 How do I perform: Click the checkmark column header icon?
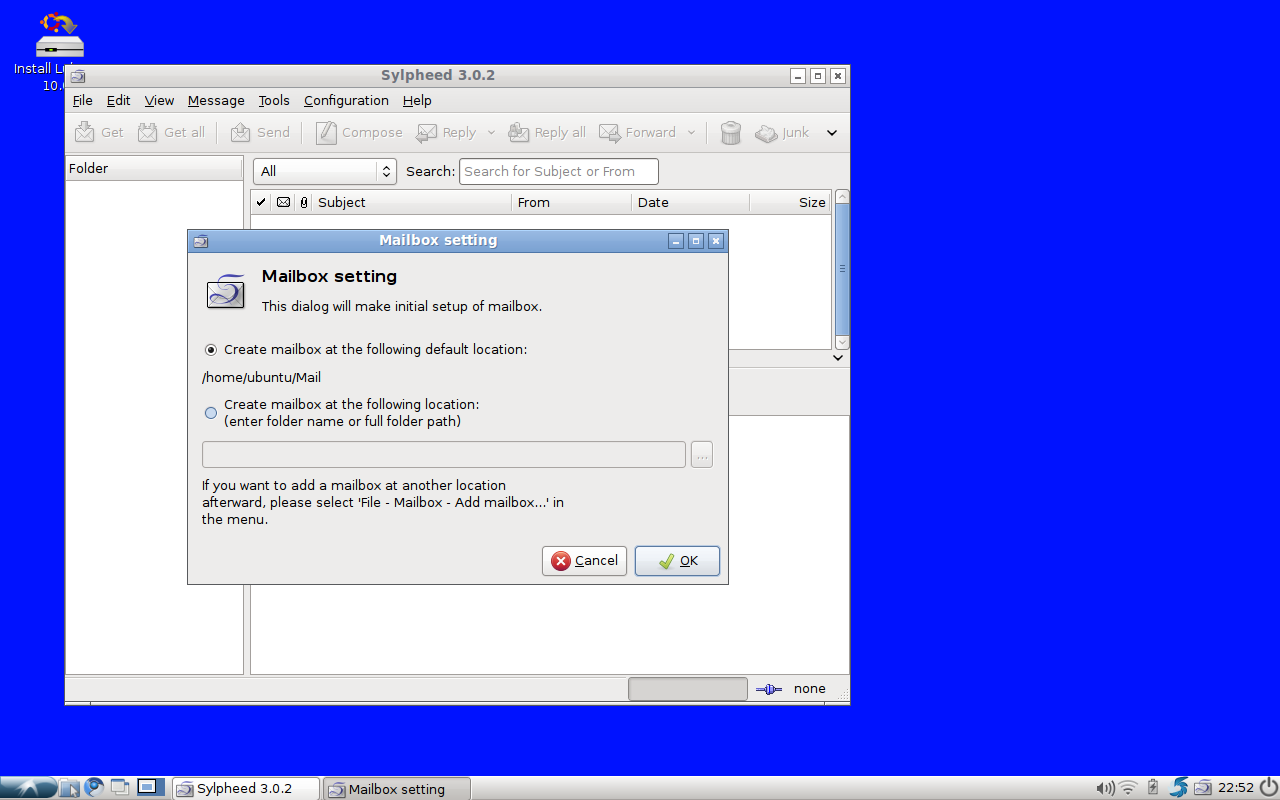coord(261,202)
